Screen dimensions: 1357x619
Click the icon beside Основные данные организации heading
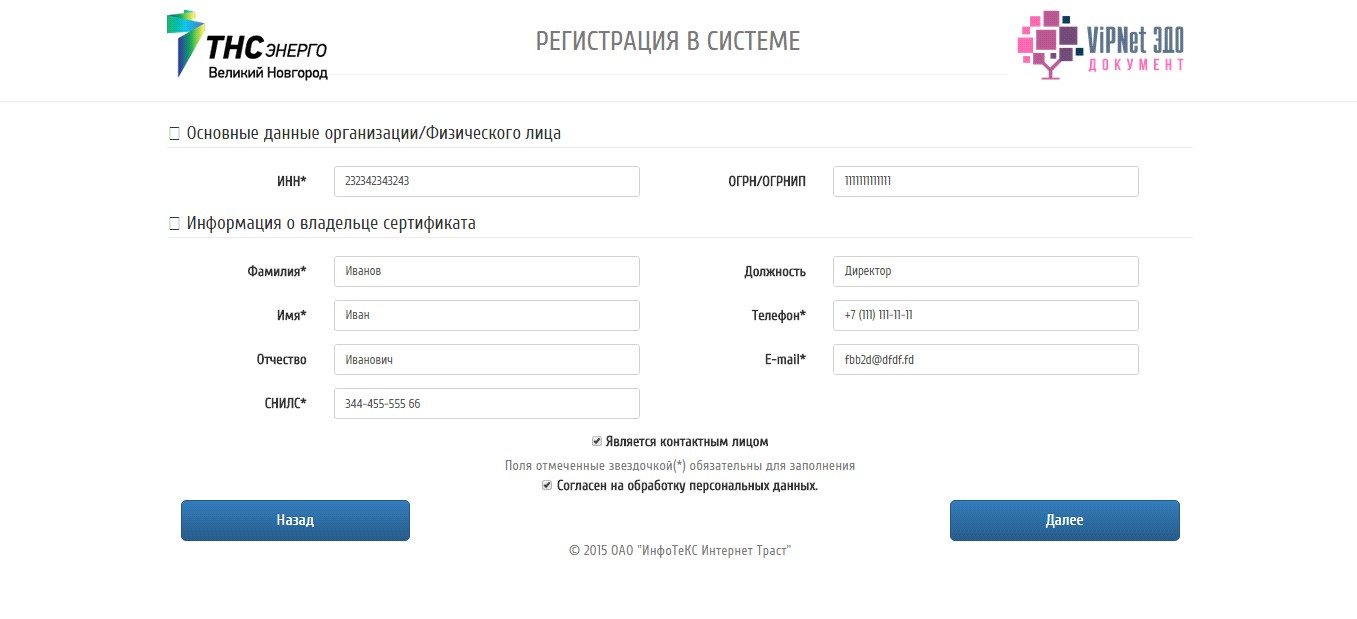tap(174, 133)
